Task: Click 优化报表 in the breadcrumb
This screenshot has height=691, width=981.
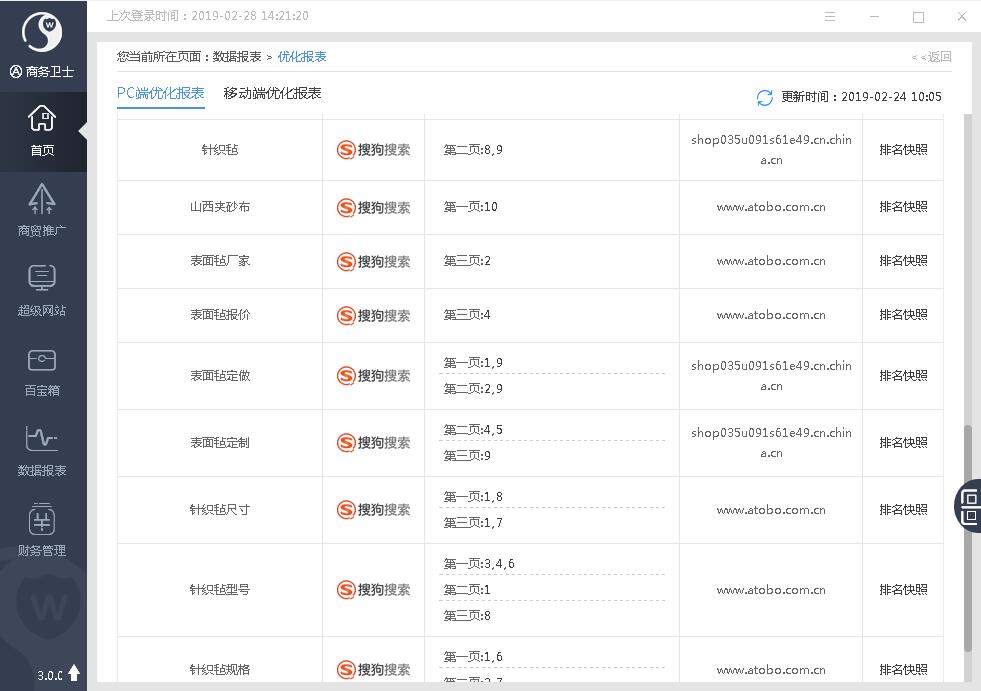Action: click(x=302, y=57)
